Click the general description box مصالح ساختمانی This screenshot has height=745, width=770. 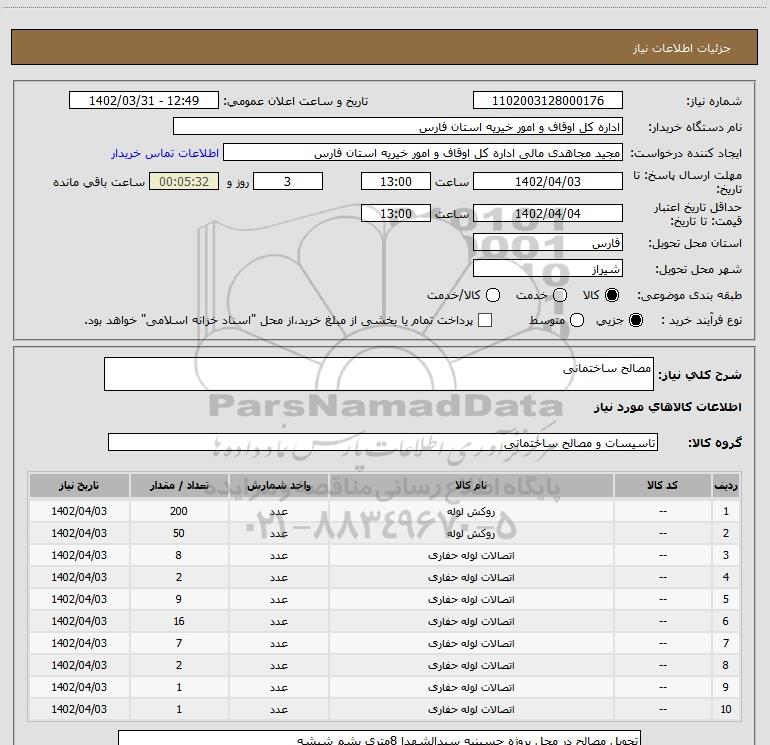379,374
